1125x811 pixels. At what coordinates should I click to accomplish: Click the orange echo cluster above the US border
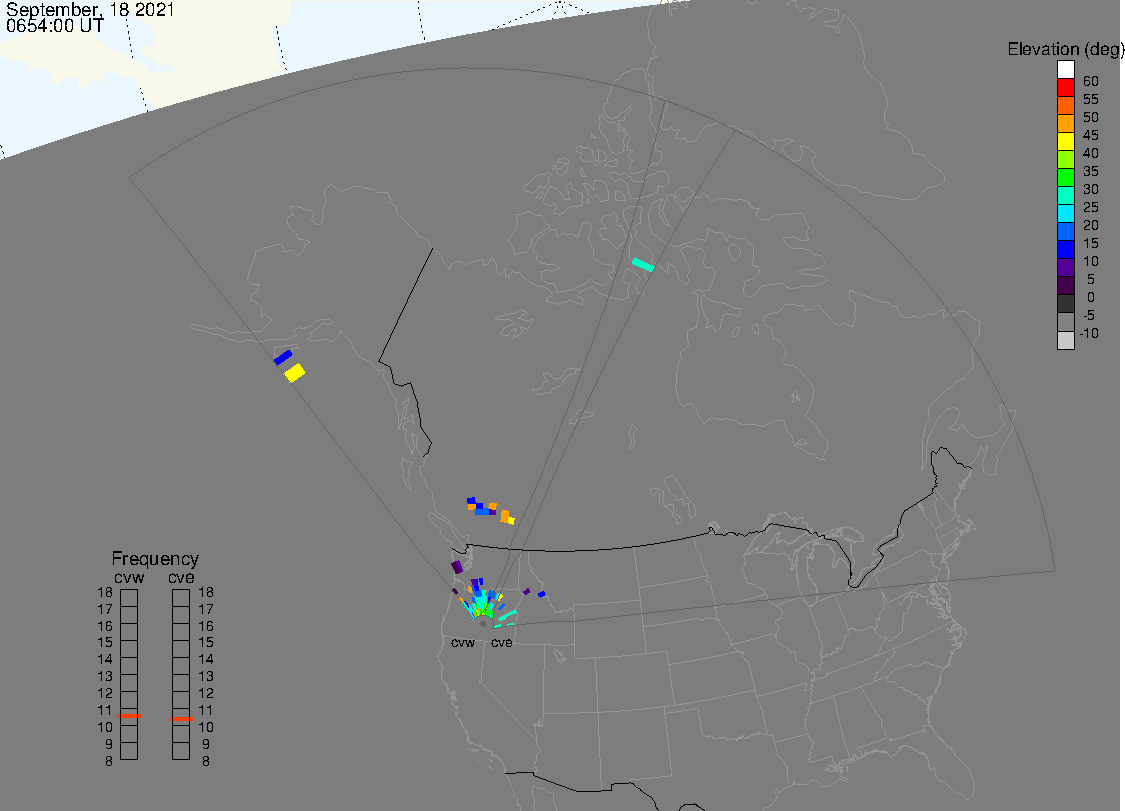491,510
